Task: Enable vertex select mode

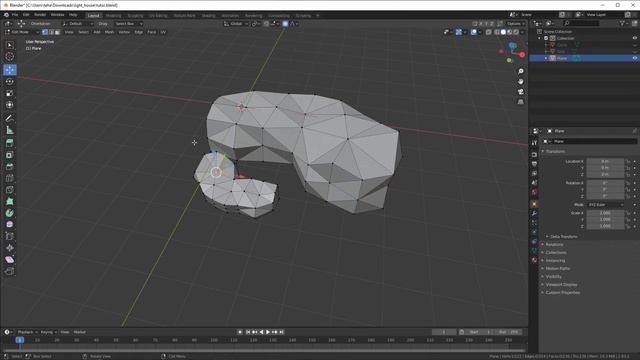Action: click(x=45, y=32)
